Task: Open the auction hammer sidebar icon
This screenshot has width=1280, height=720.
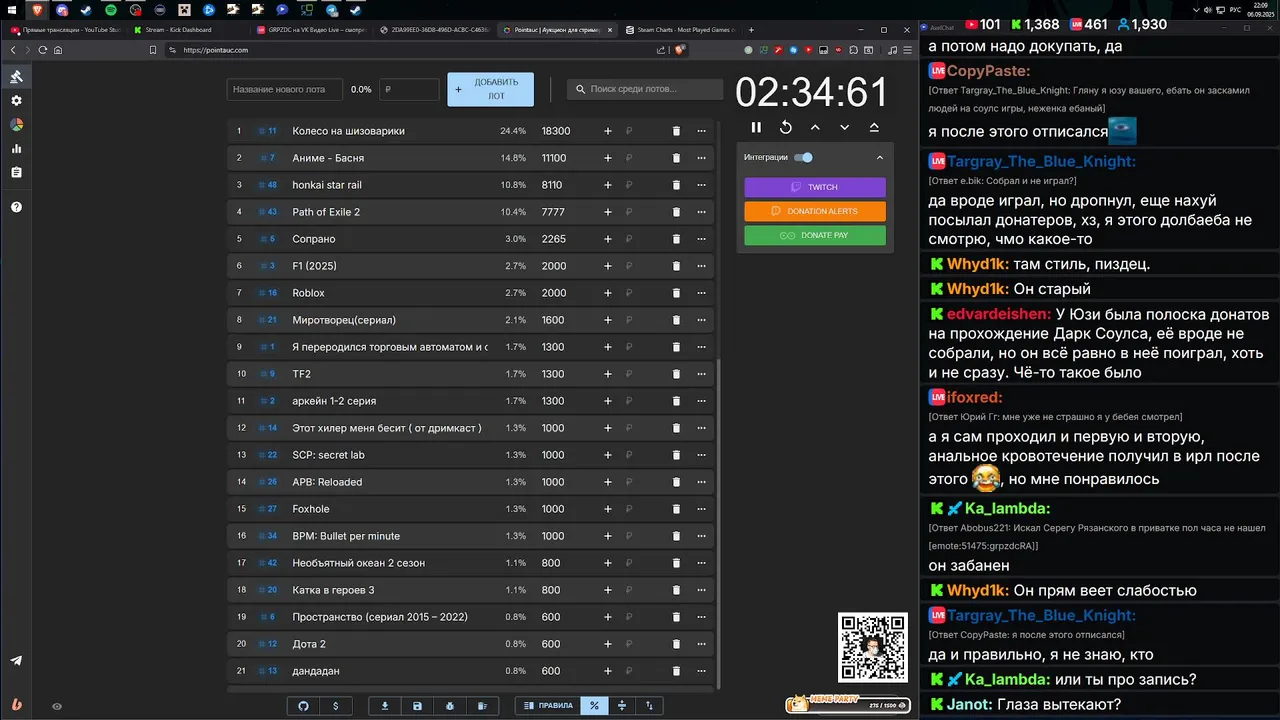Action: (16, 77)
